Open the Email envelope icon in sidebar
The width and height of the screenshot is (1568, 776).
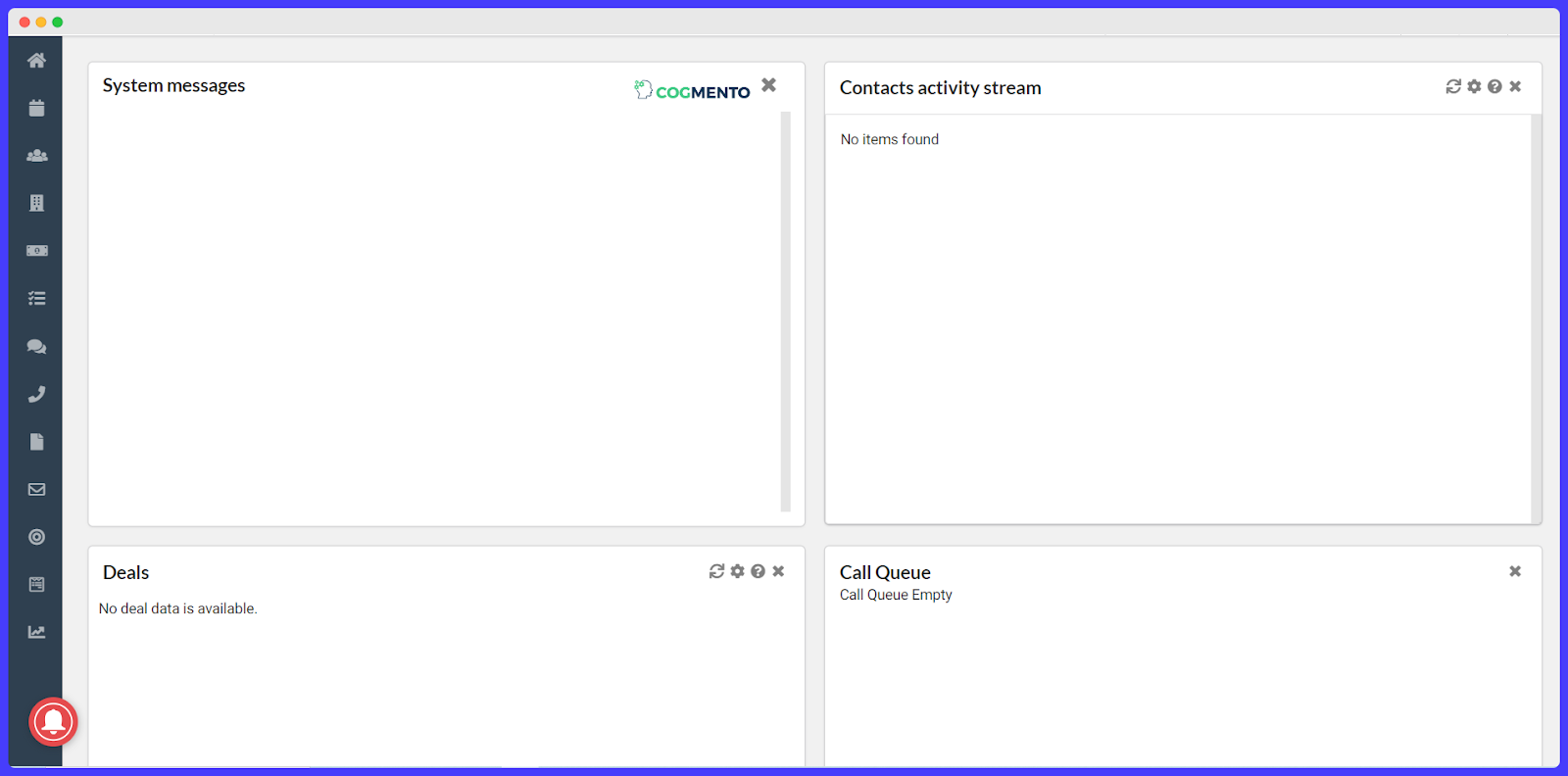coord(36,489)
